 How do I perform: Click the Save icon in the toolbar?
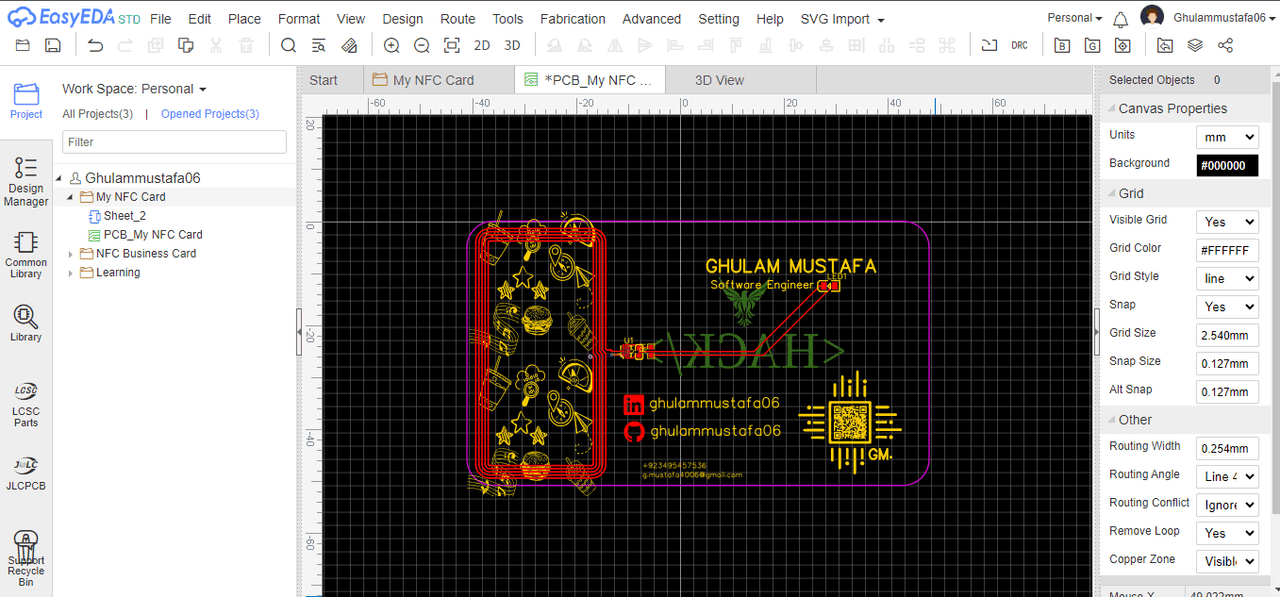point(53,45)
